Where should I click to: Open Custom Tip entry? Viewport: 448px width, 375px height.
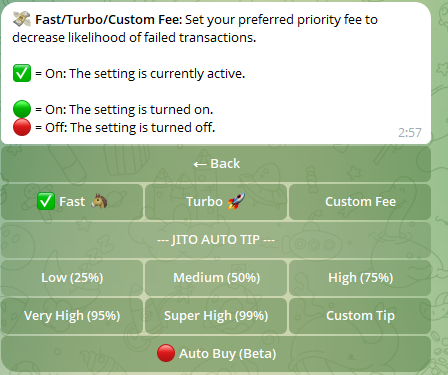click(360, 316)
